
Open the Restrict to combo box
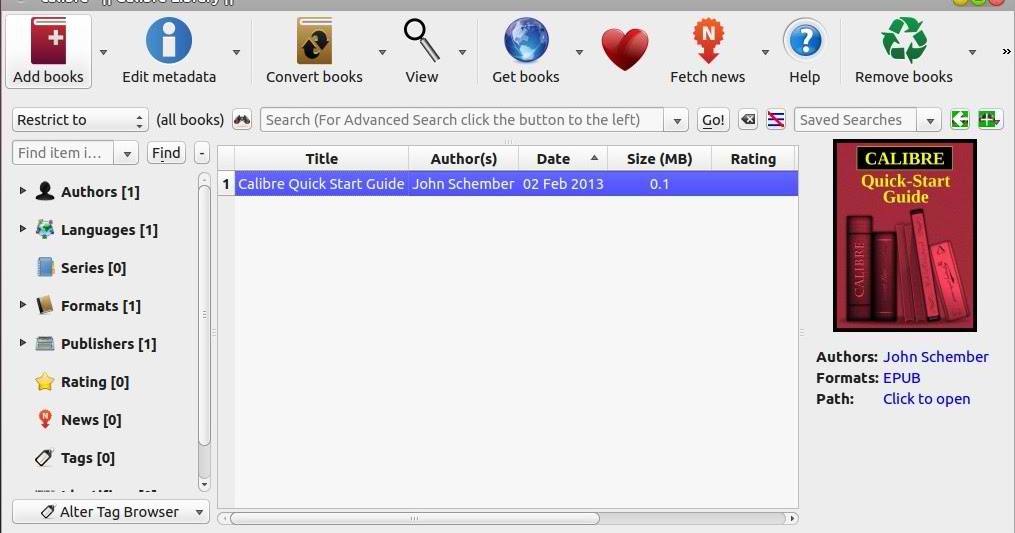pyautogui.click(x=80, y=120)
